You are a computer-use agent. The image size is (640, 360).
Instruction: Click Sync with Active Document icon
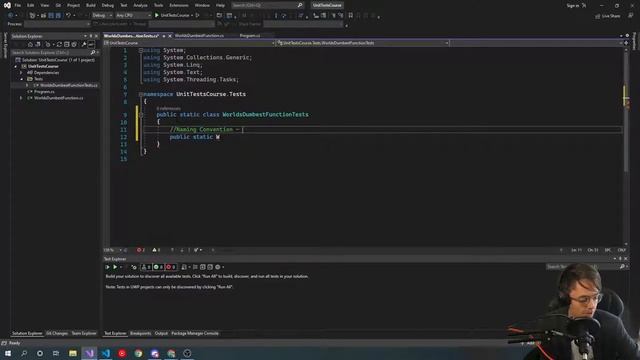tap(59, 44)
